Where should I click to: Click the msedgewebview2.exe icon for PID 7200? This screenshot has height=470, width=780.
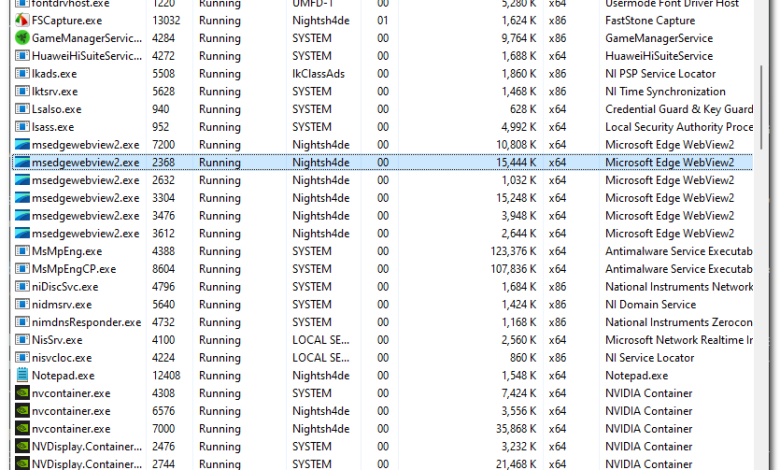22,145
